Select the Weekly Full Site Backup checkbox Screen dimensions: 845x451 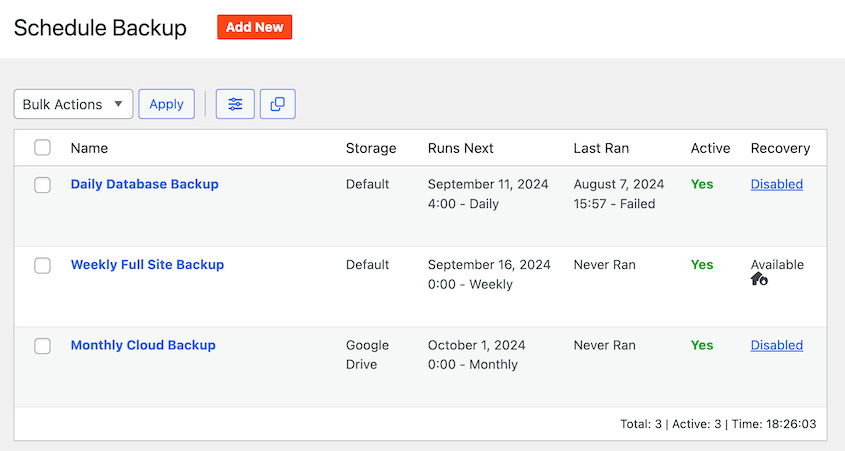click(42, 265)
